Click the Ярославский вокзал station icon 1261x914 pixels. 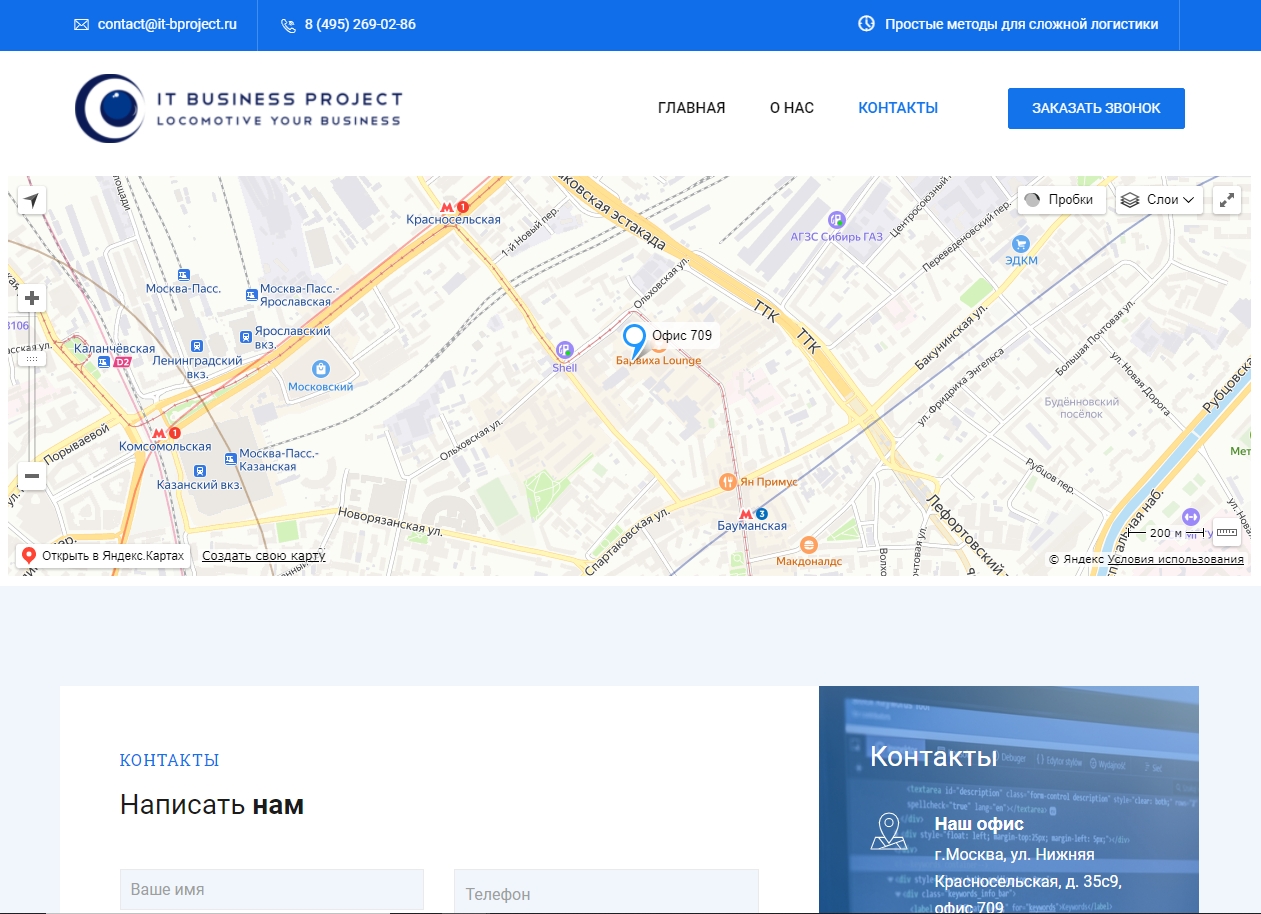(246, 337)
